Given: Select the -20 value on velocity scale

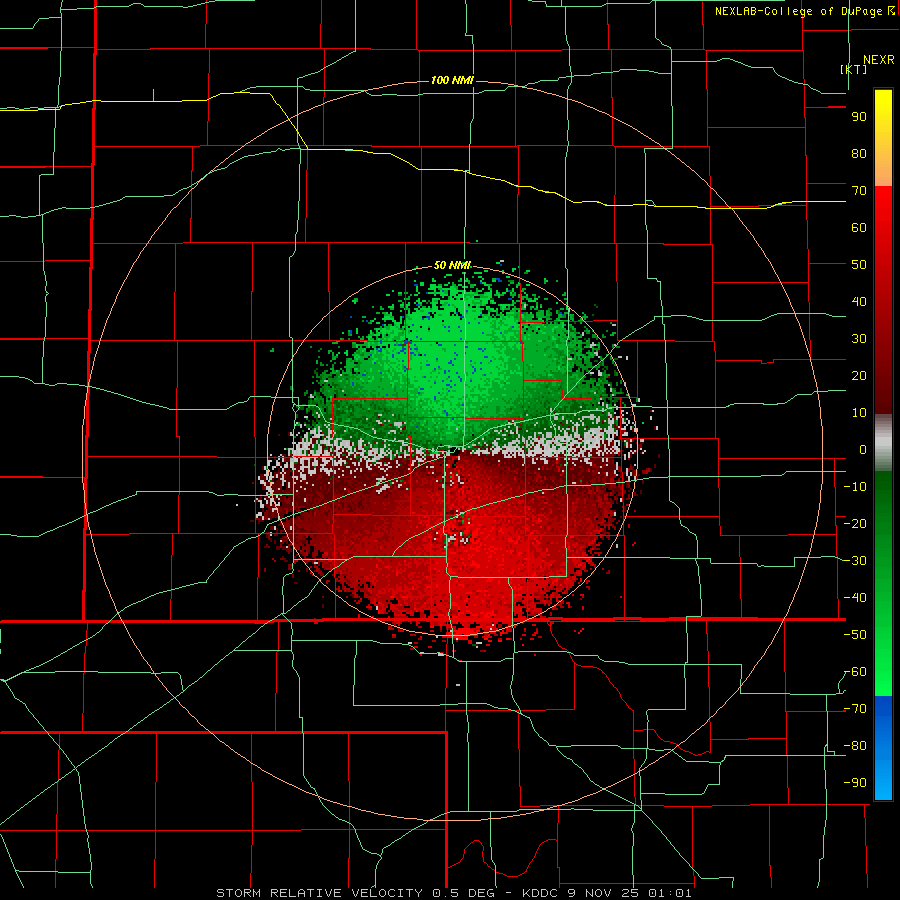Looking at the screenshot, I should tap(855, 524).
